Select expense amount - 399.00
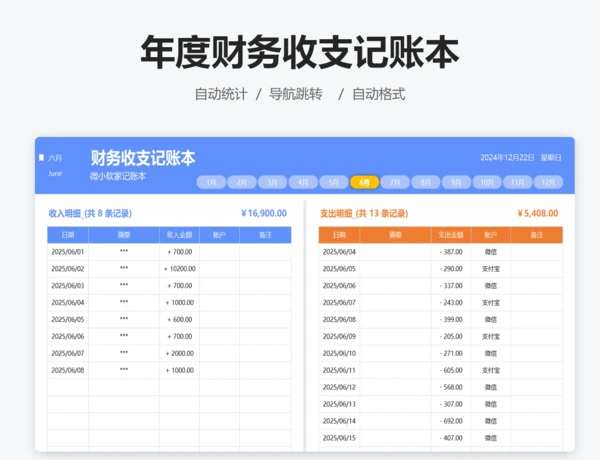Viewport: 600px width, 460px height. tap(451, 320)
